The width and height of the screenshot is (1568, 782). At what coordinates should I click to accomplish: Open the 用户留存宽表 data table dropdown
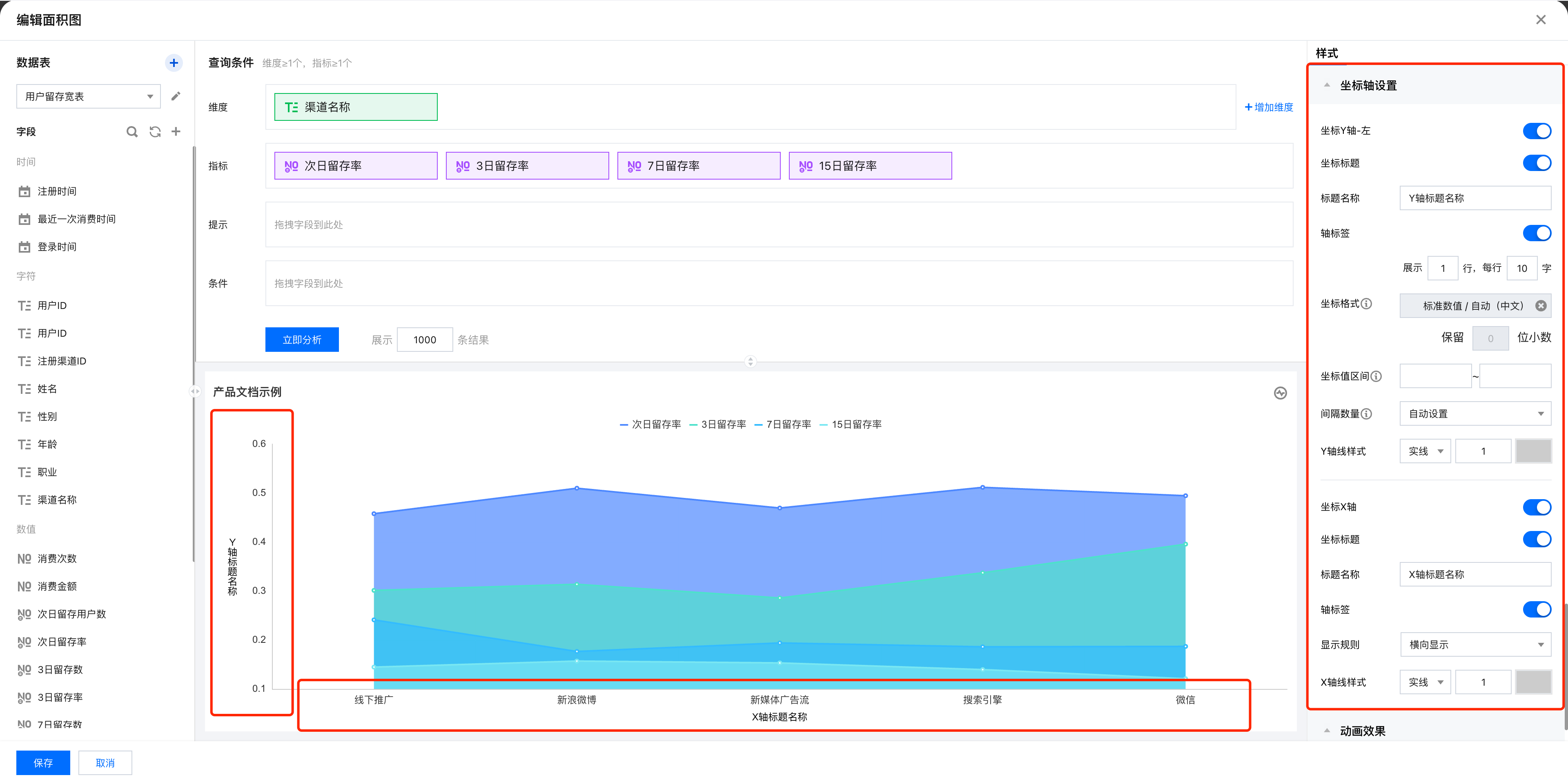(88, 96)
